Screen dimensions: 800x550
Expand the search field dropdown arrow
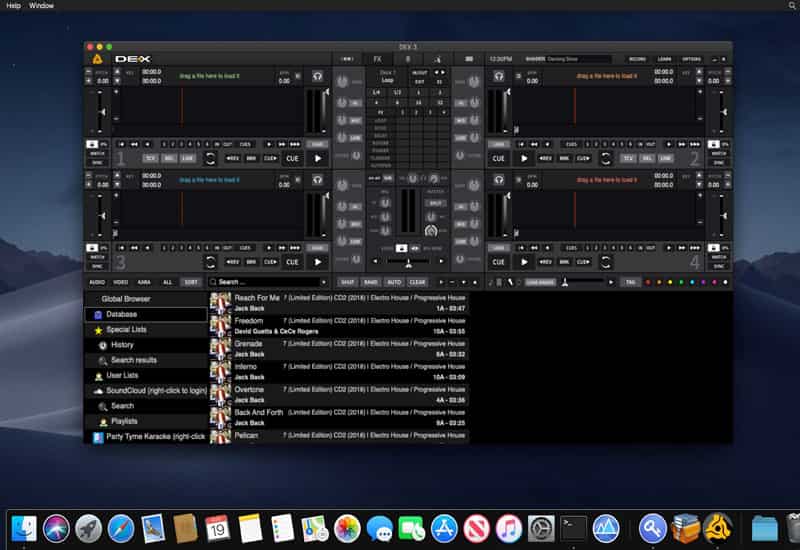click(324, 282)
